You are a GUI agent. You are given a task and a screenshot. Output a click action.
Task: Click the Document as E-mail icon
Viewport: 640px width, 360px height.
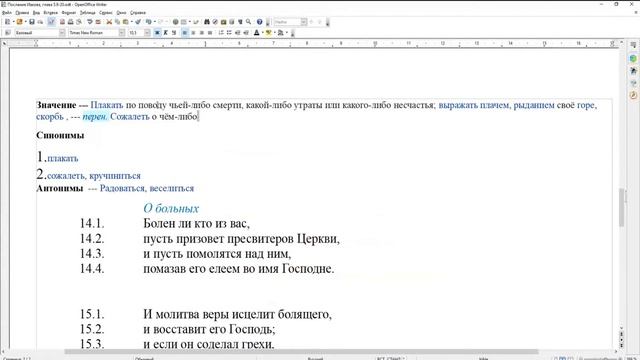click(40, 22)
